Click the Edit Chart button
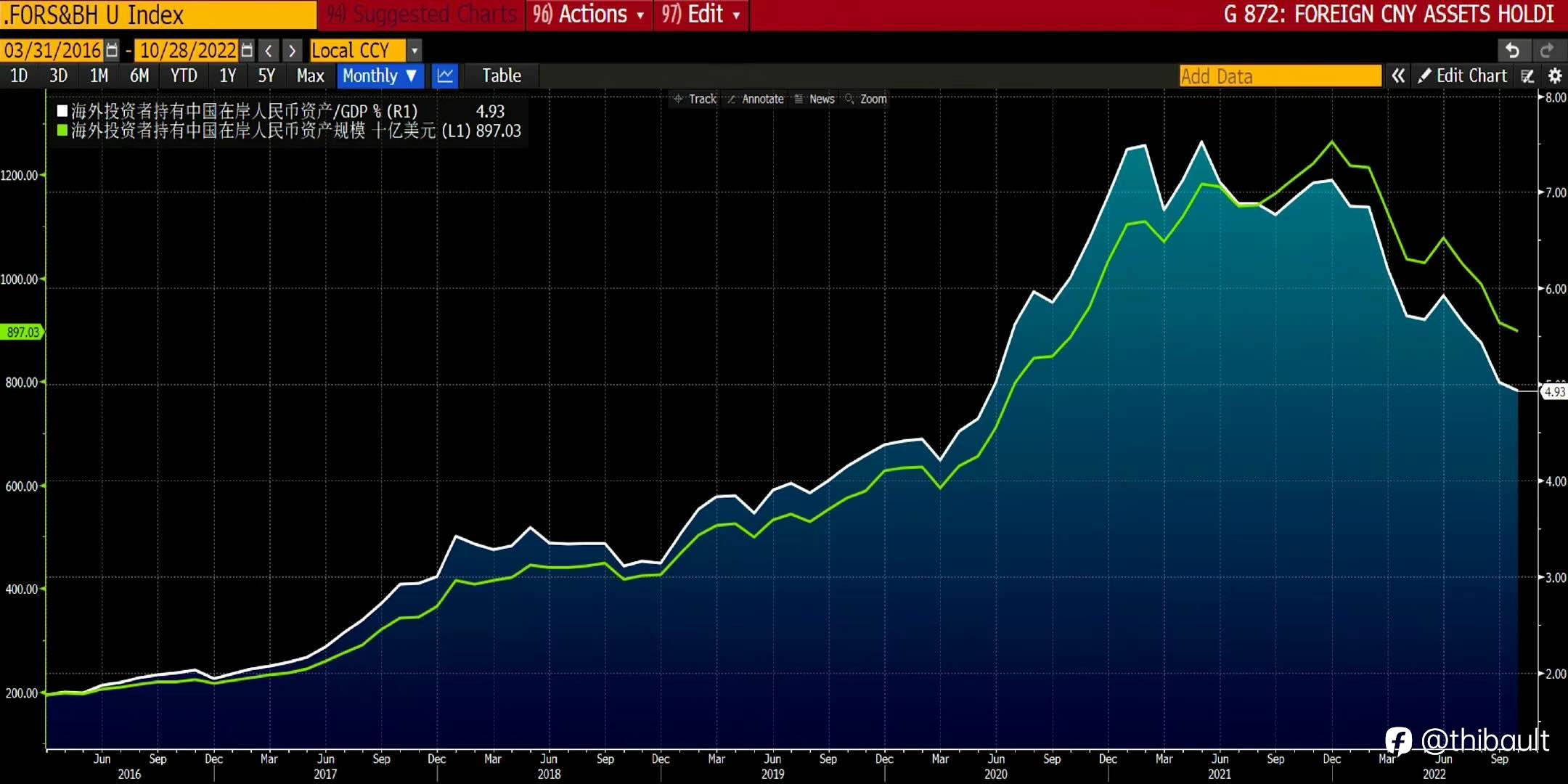Viewport: 1568px width, 784px height. pos(1463,75)
